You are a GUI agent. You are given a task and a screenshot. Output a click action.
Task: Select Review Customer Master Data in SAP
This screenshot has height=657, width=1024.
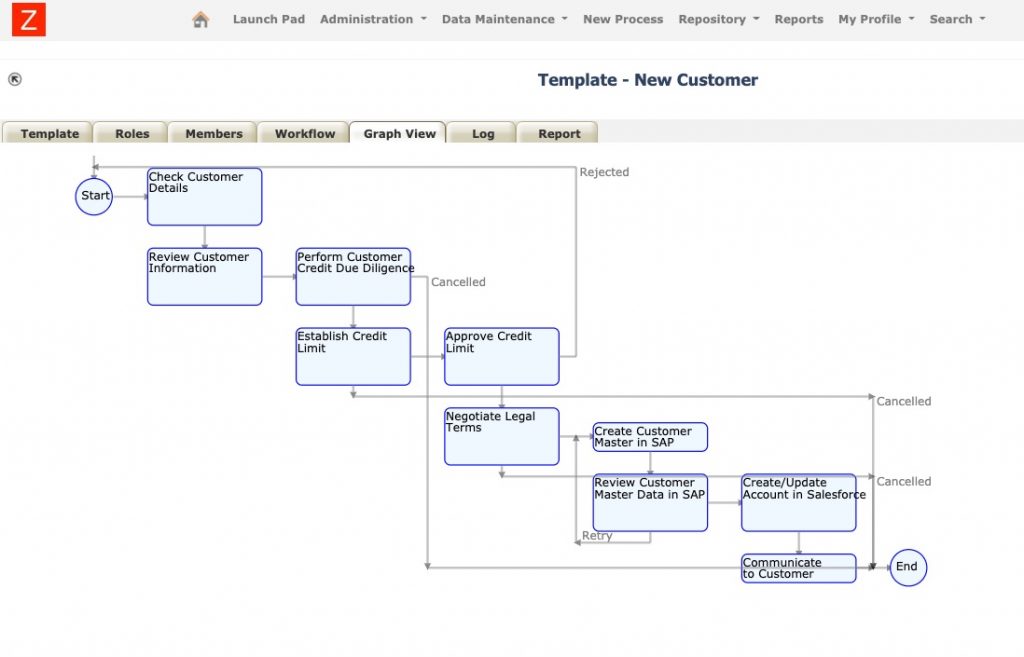[x=650, y=502]
